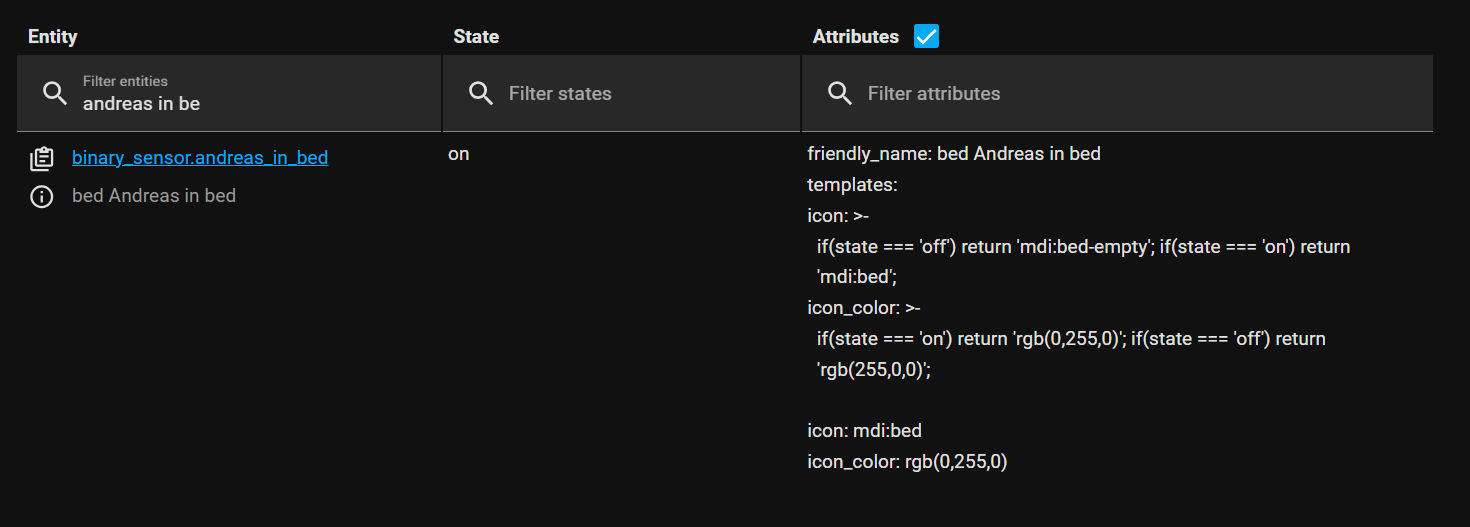Image resolution: width=1470 pixels, height=527 pixels.
Task: Click the 'on' state value
Action: (x=459, y=155)
